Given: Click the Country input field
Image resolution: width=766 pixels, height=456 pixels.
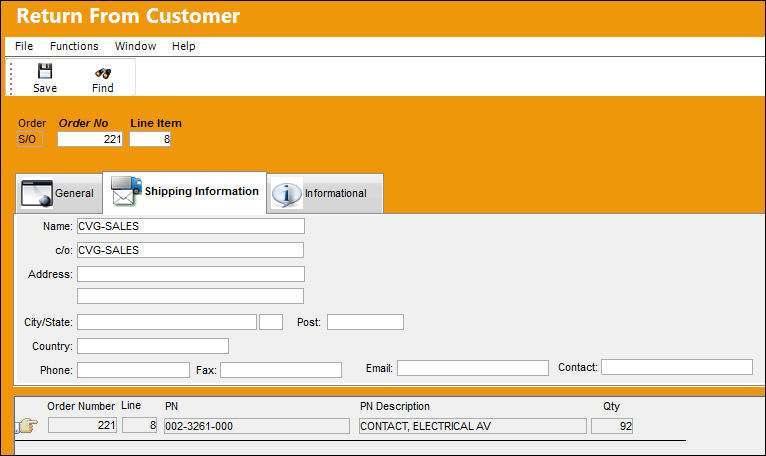Looking at the screenshot, I should (152, 346).
